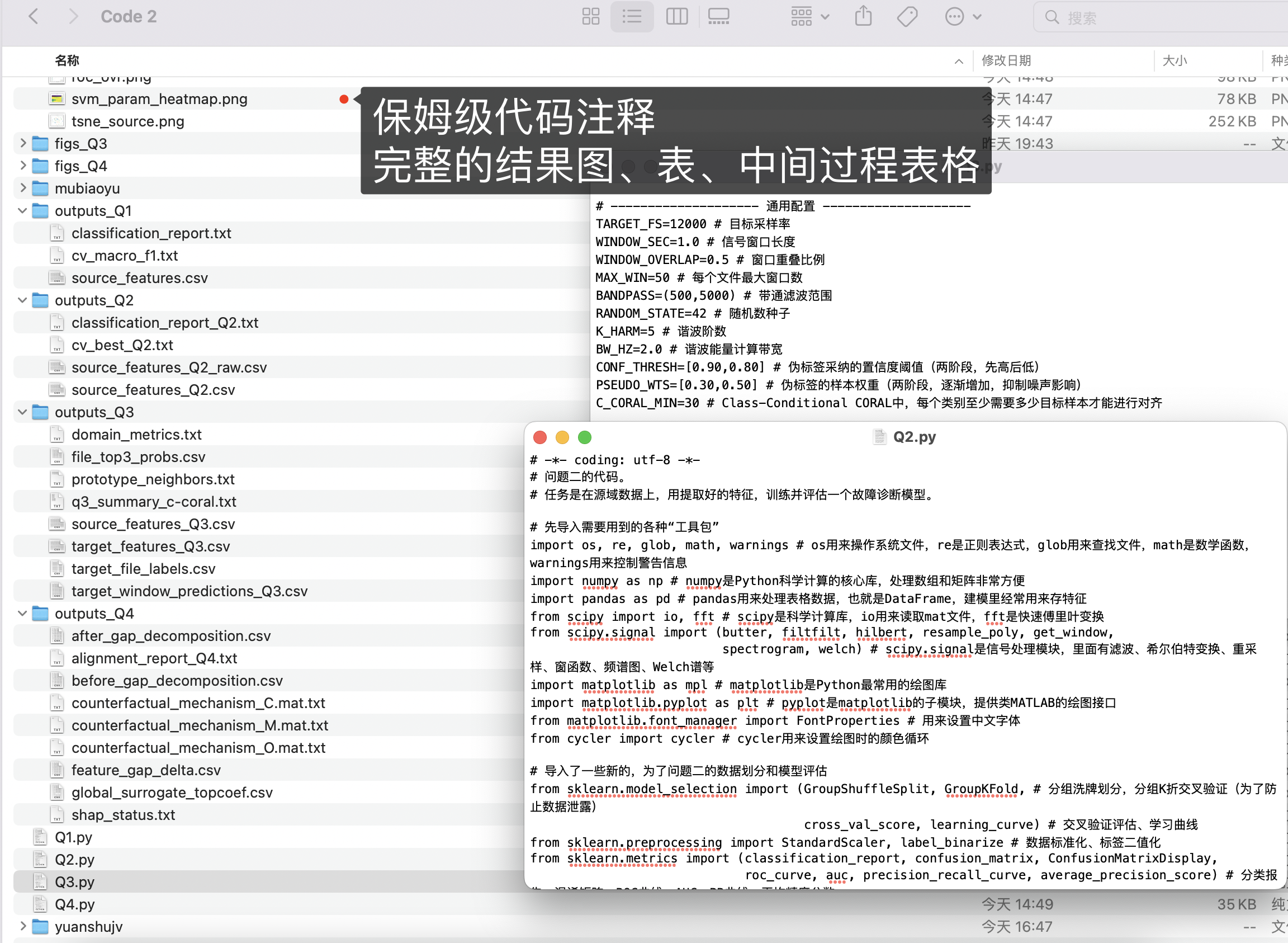
Task: Open the group-by options dropdown
Action: [x=809, y=17]
